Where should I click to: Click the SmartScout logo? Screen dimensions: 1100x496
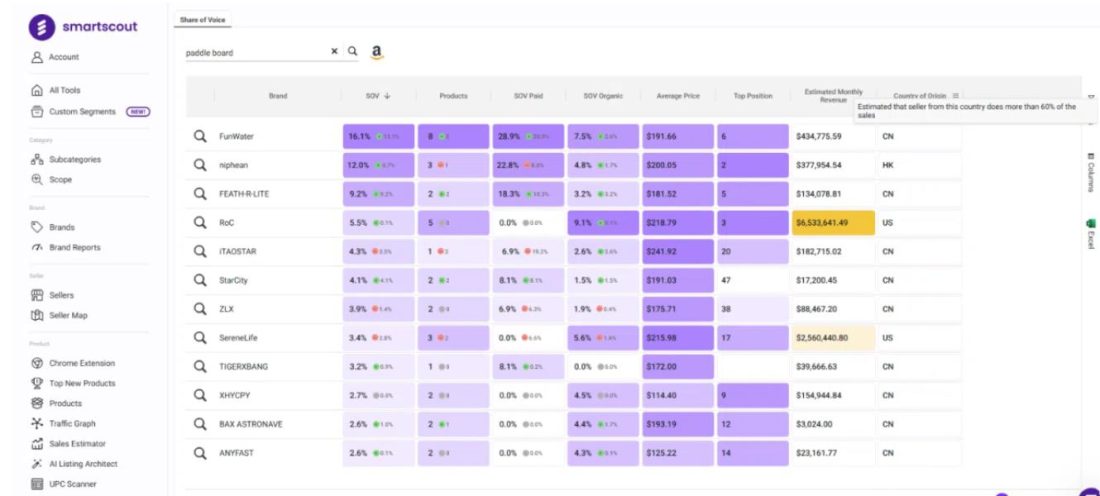click(x=83, y=27)
